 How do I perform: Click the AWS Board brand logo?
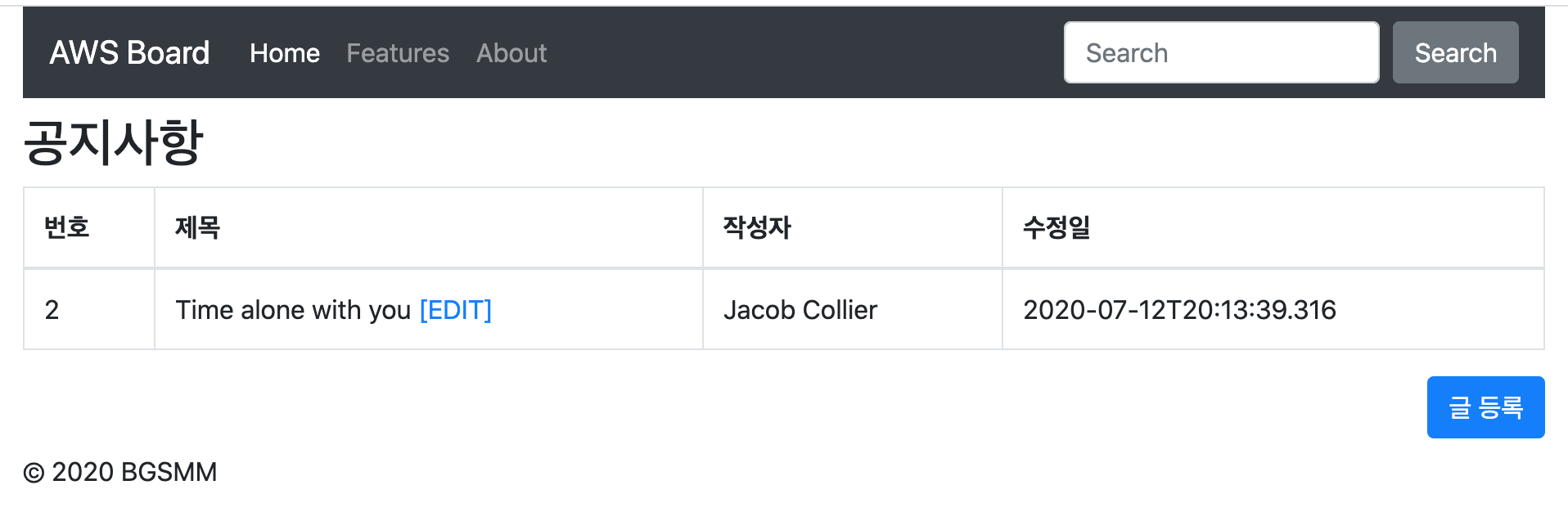pos(129,53)
